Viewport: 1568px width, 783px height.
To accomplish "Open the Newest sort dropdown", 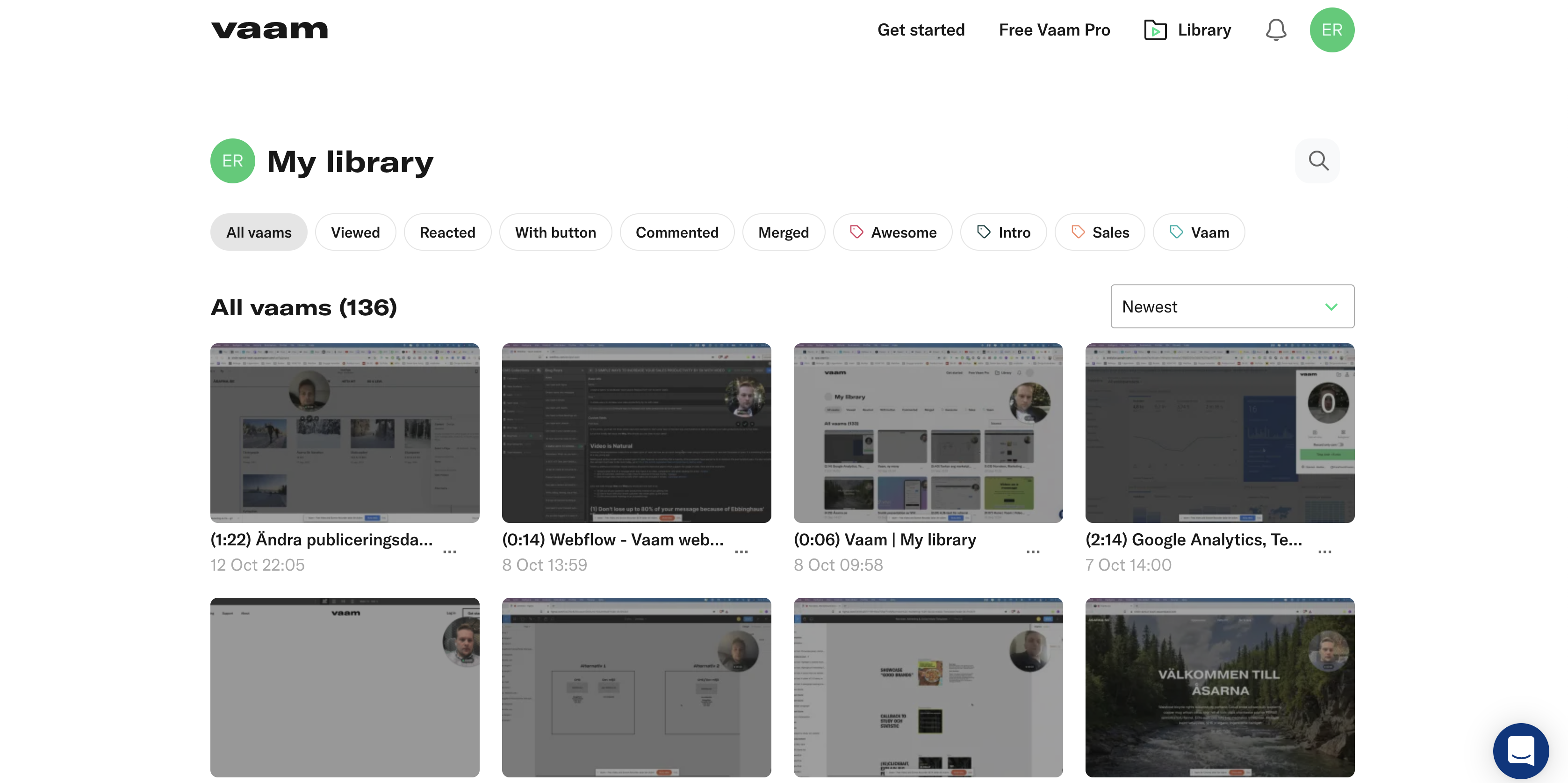I will coord(1231,306).
